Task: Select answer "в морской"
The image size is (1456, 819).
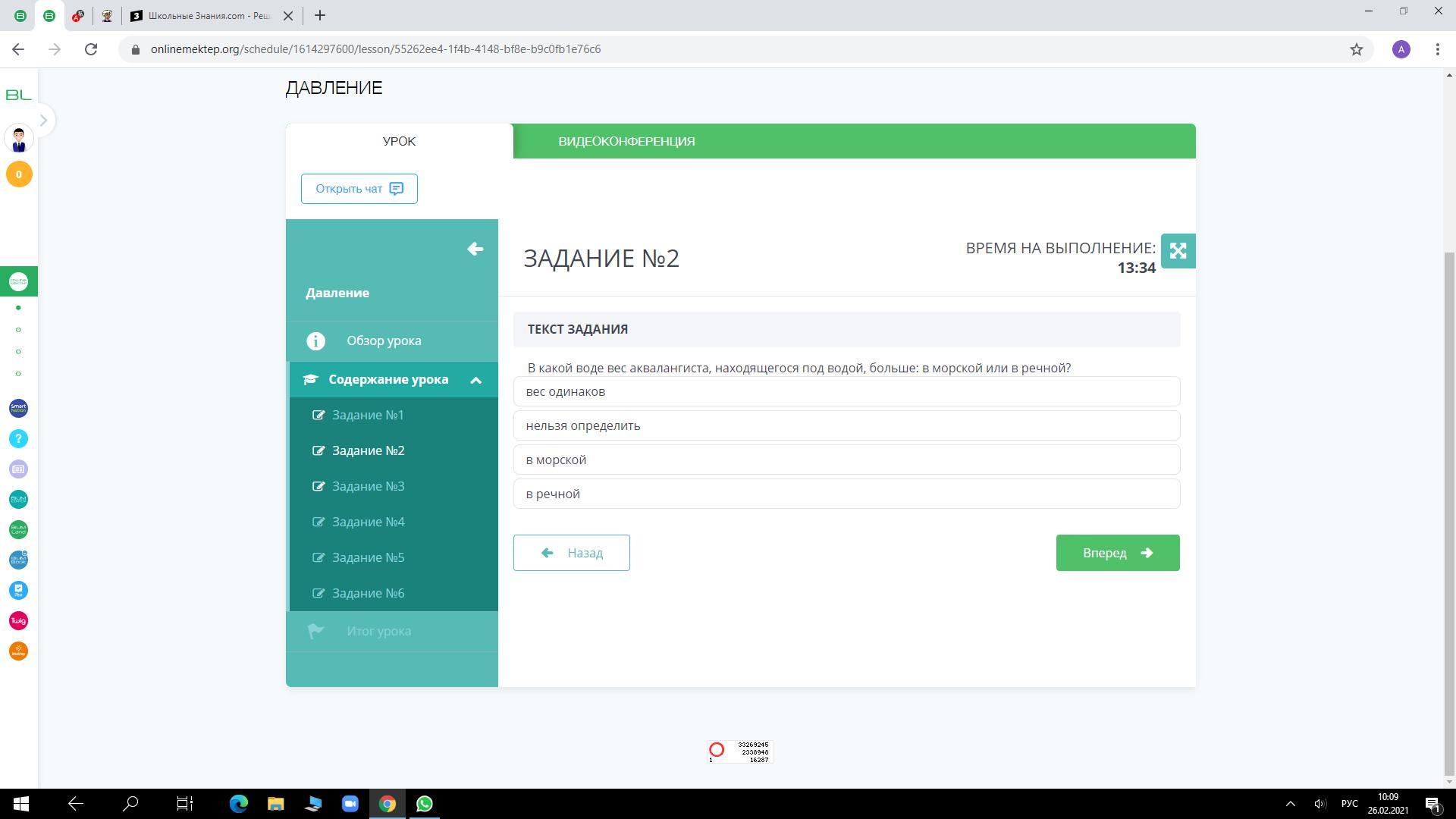Action: pyautogui.click(x=846, y=460)
